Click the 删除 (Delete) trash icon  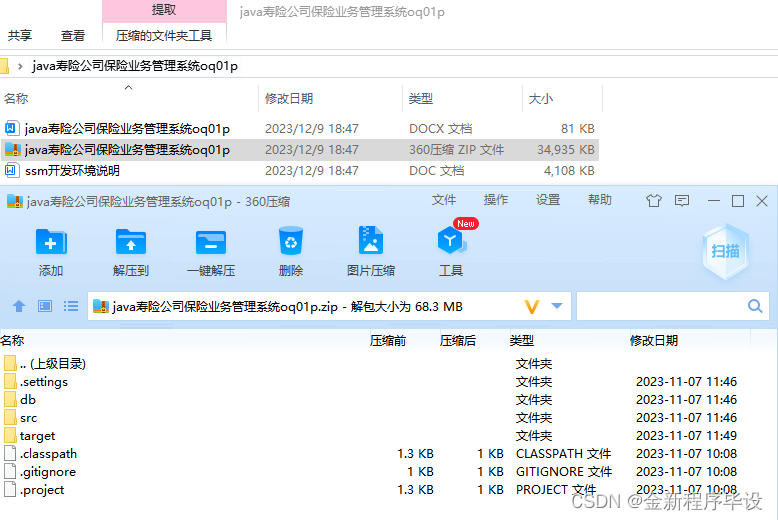291,242
